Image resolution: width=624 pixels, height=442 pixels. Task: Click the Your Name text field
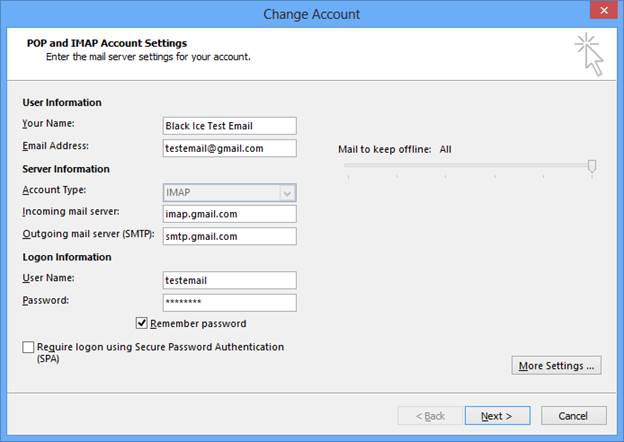tap(229, 126)
